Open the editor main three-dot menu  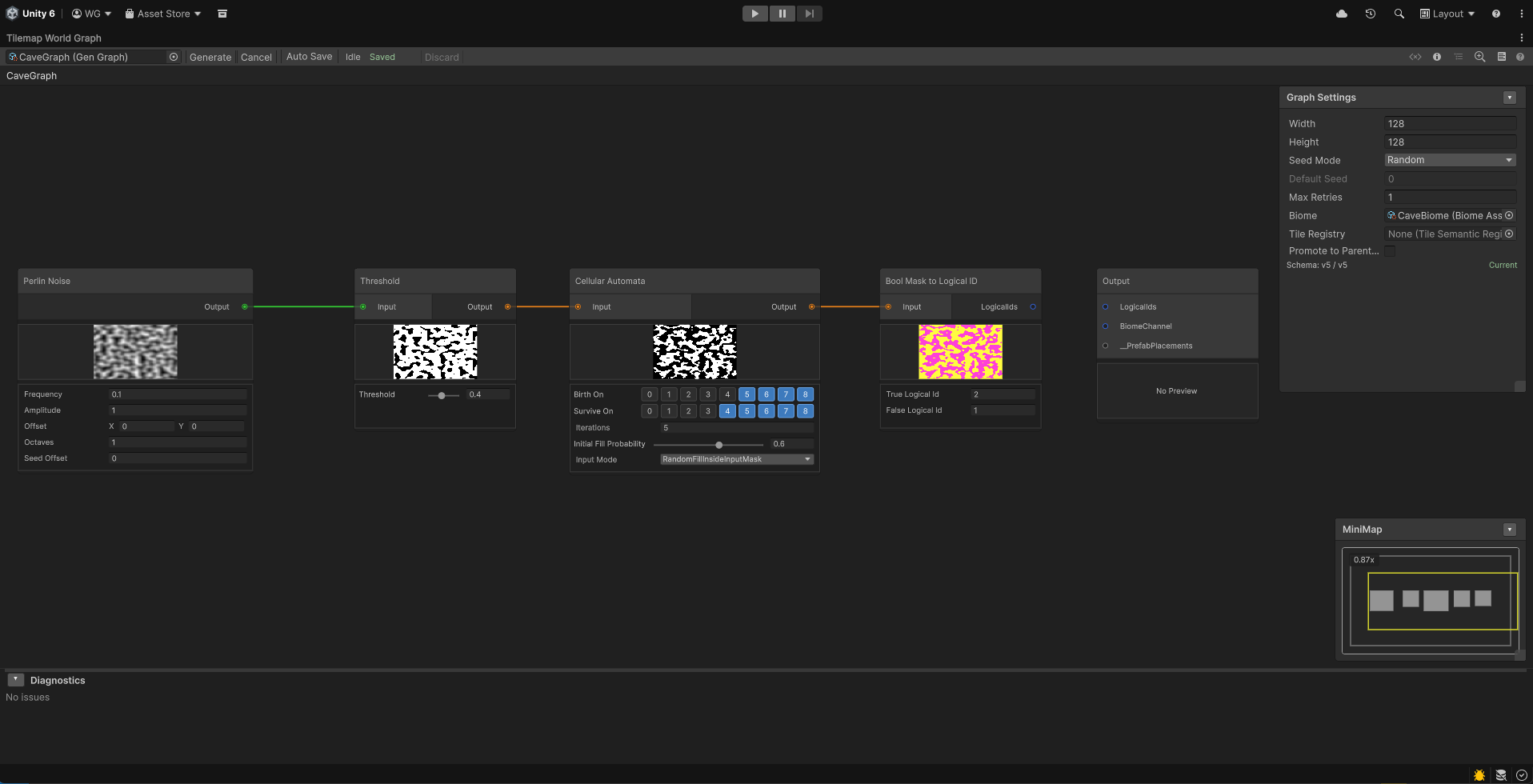pyautogui.click(x=1521, y=14)
